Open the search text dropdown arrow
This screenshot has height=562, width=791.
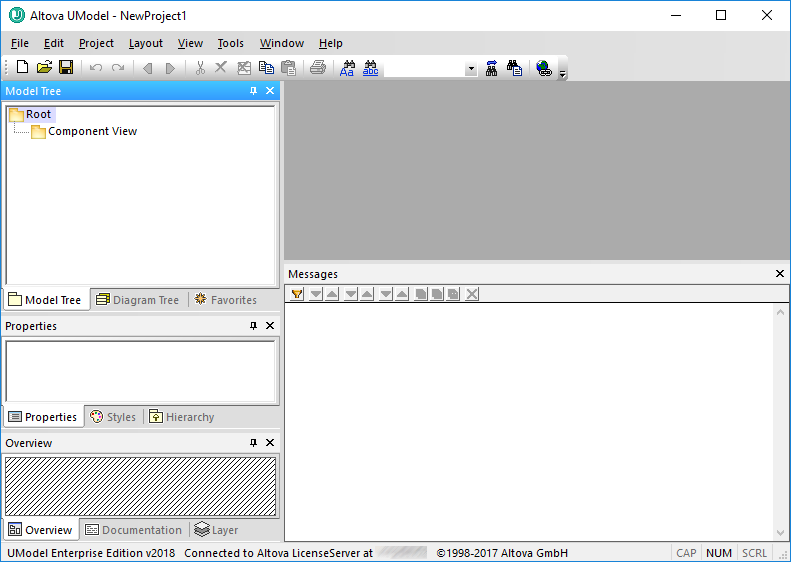470,69
